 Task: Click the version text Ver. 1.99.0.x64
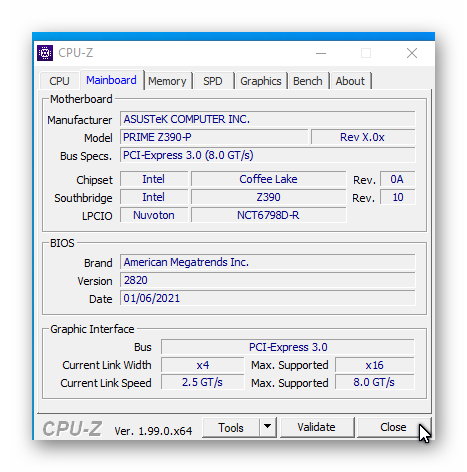153,431
